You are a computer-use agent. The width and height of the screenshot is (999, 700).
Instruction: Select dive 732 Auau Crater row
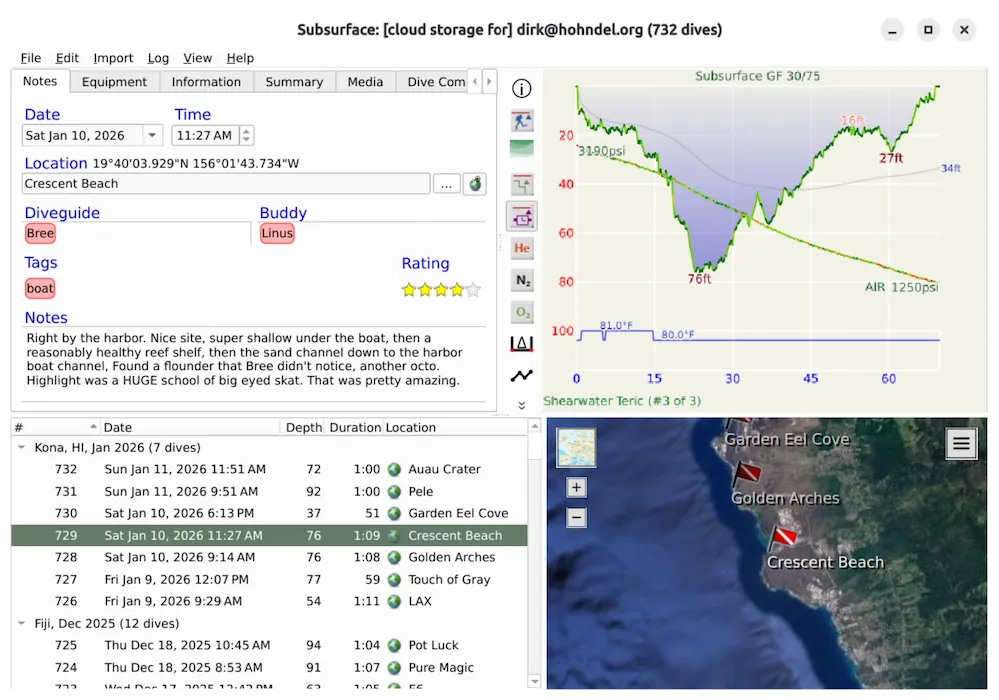click(269, 469)
